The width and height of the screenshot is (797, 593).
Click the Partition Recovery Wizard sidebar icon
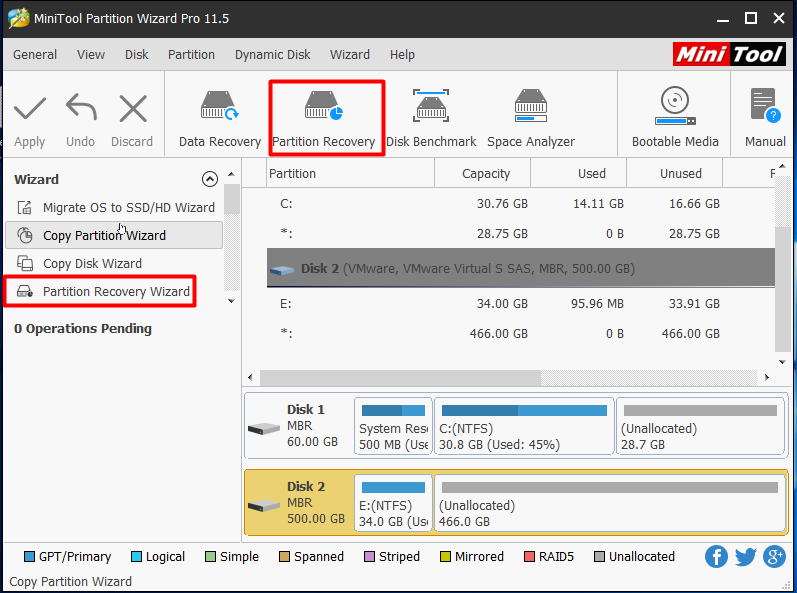[x=25, y=291]
